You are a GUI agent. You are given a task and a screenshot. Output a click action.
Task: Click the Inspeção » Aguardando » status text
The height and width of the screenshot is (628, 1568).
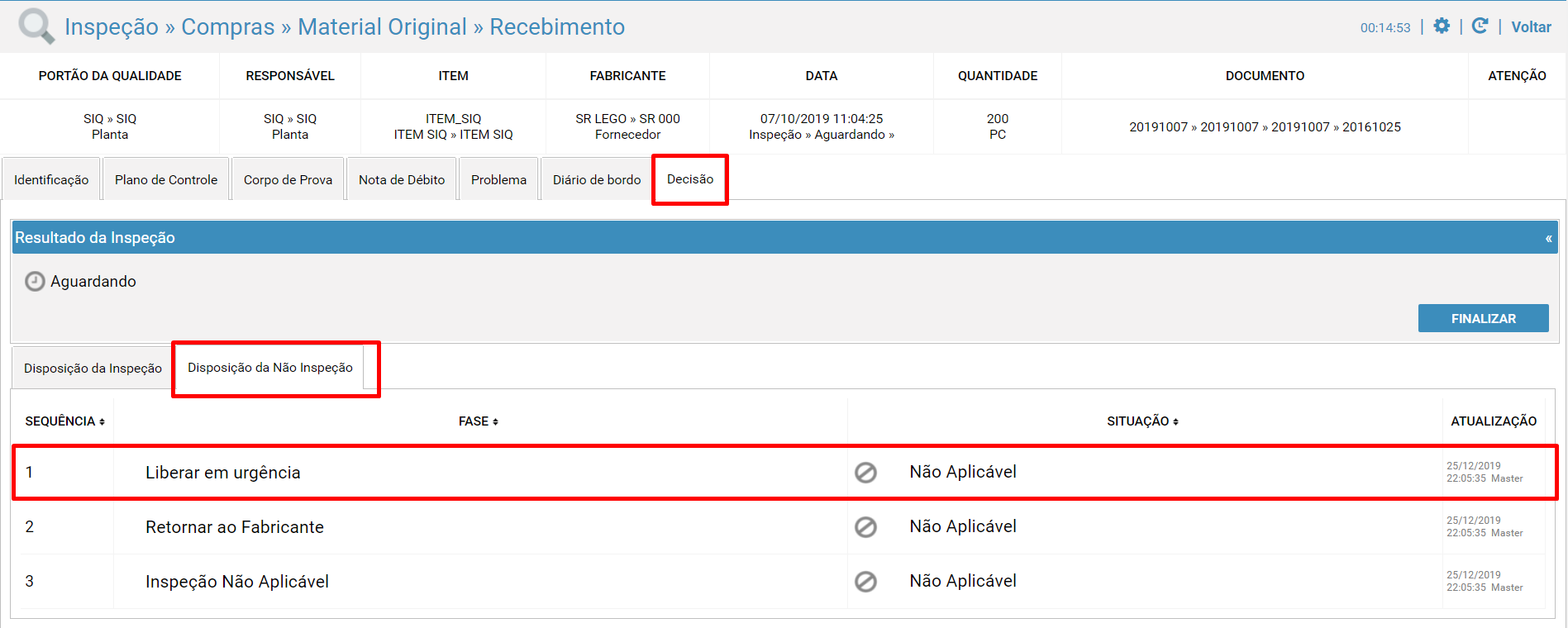coord(822,135)
